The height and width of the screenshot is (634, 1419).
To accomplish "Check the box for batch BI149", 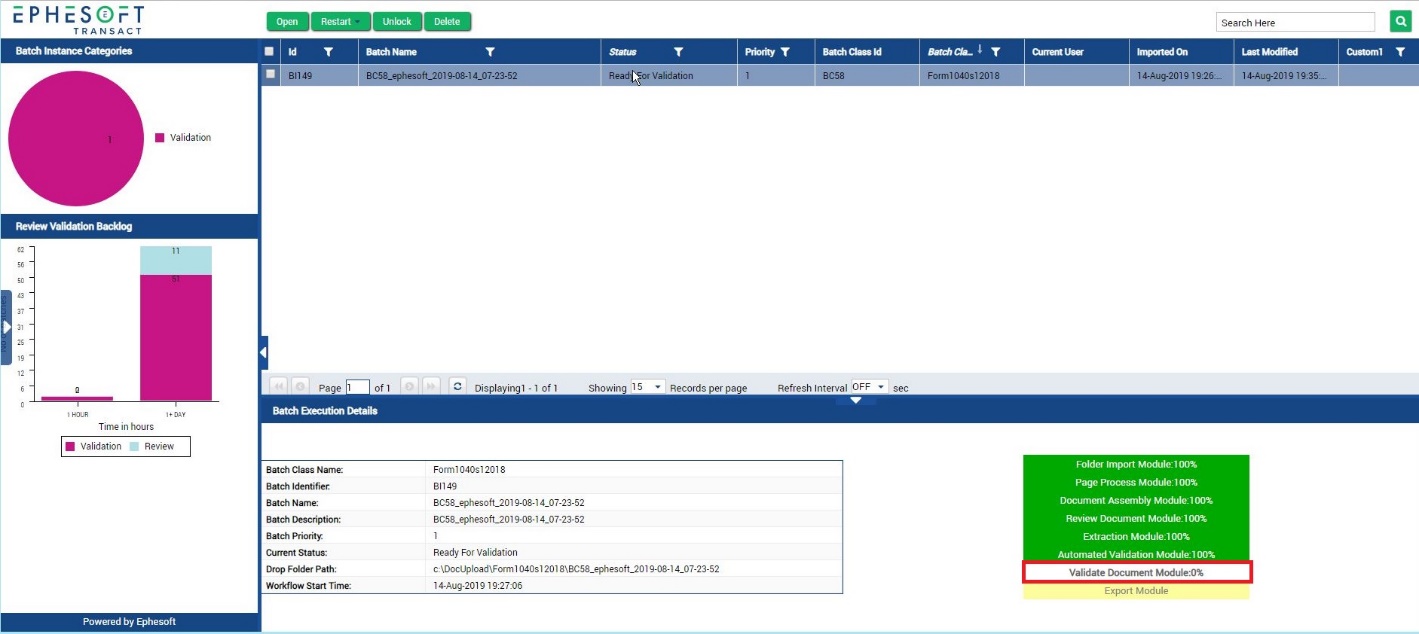I will pos(269,75).
